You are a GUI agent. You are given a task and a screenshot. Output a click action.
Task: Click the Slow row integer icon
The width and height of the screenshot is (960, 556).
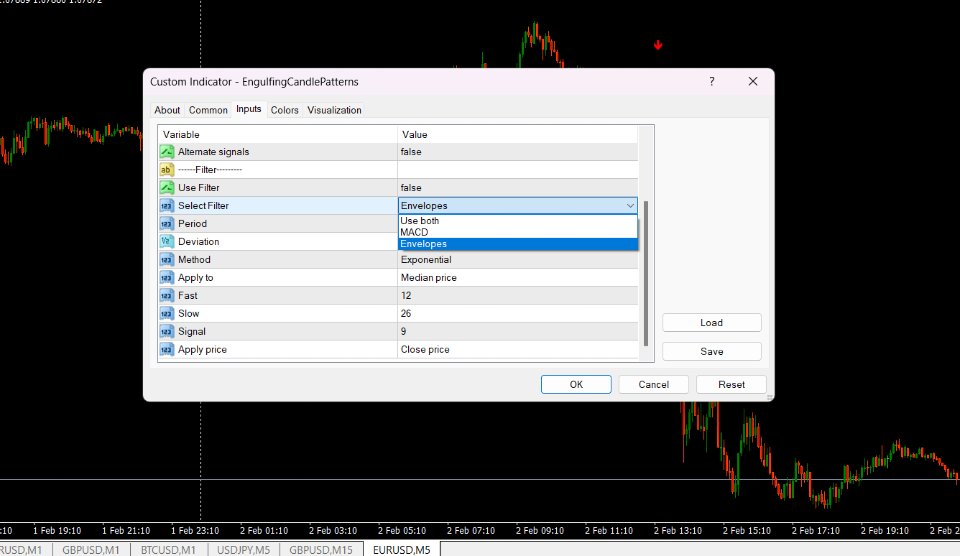tap(167, 314)
